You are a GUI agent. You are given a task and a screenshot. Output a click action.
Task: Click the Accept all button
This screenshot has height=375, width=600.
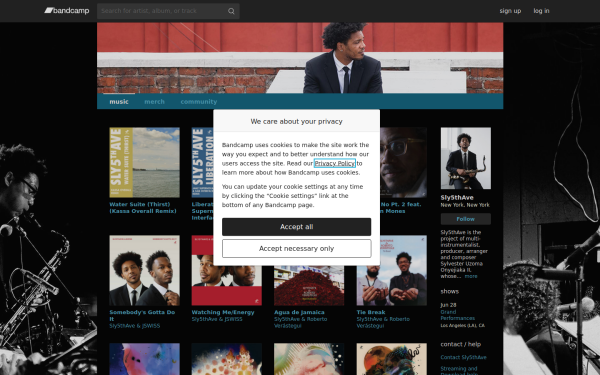click(297, 227)
